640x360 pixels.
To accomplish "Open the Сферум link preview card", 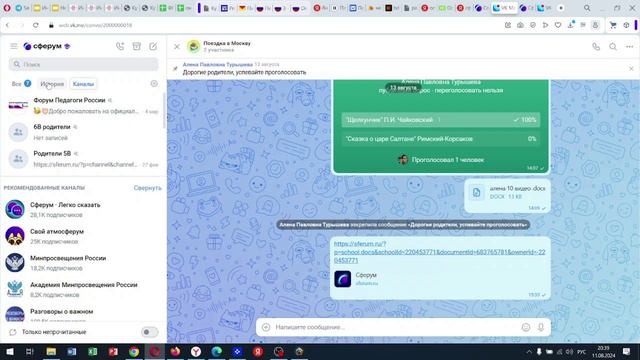I will 440,279.
